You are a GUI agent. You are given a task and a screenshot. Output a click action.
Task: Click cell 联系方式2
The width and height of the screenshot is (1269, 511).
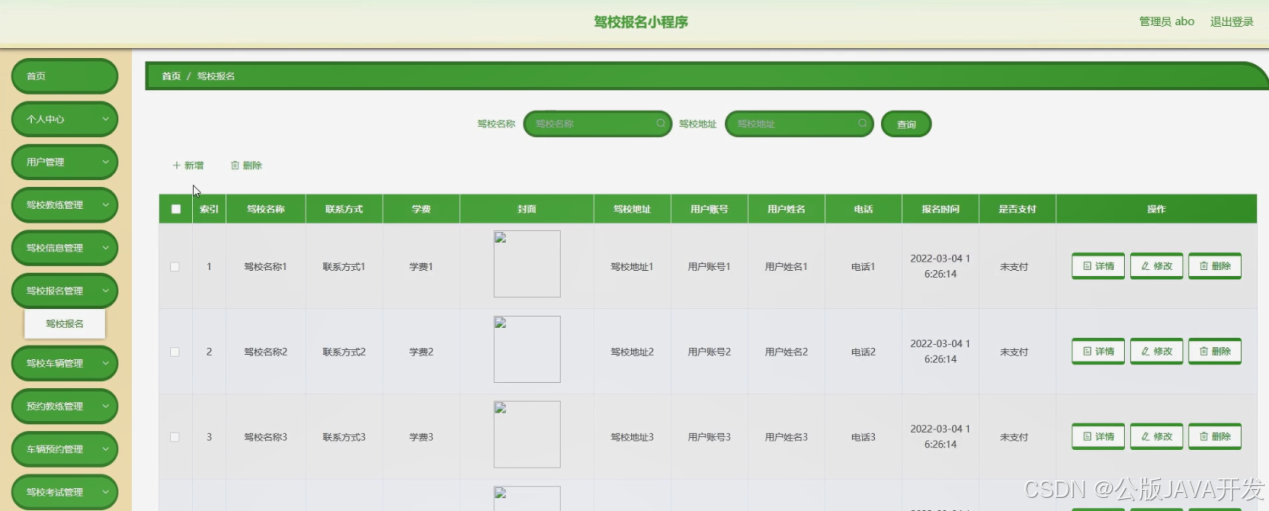click(344, 352)
